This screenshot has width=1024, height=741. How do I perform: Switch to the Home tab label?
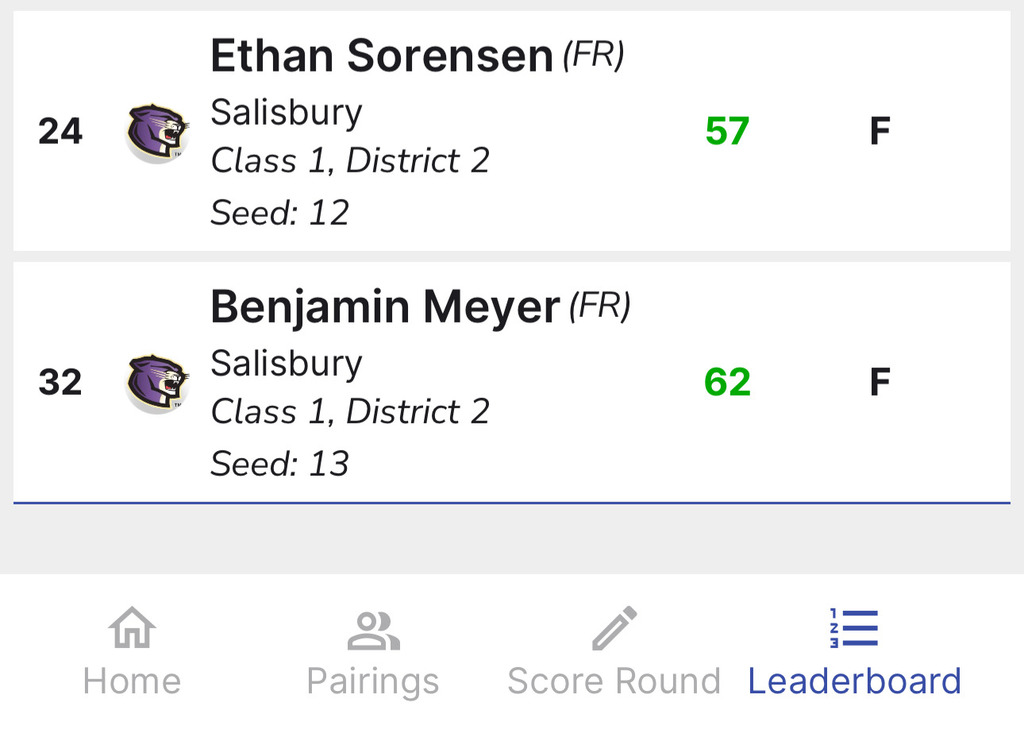click(x=132, y=681)
